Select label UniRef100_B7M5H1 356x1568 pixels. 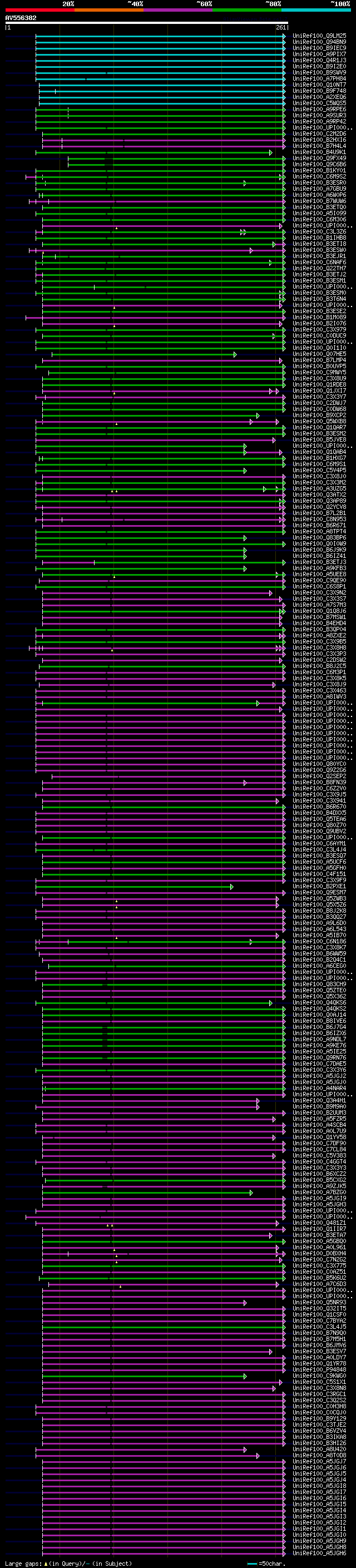click(319, 1339)
